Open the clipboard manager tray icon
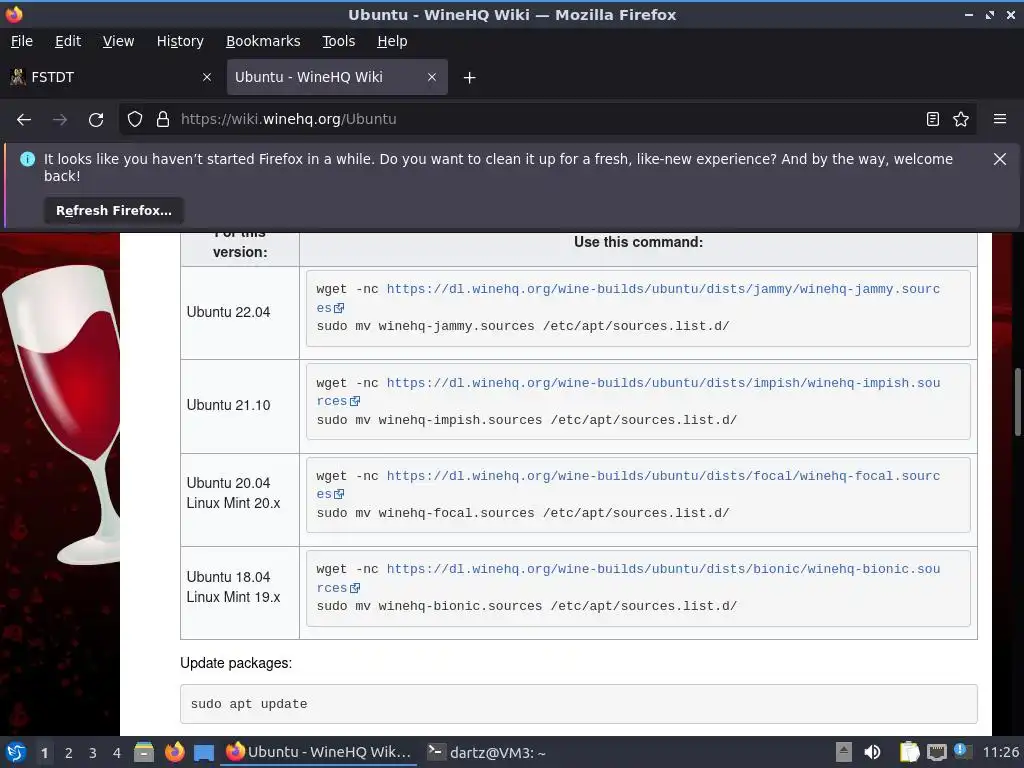Screen dimensions: 1024x768 pyautogui.click(x=909, y=752)
